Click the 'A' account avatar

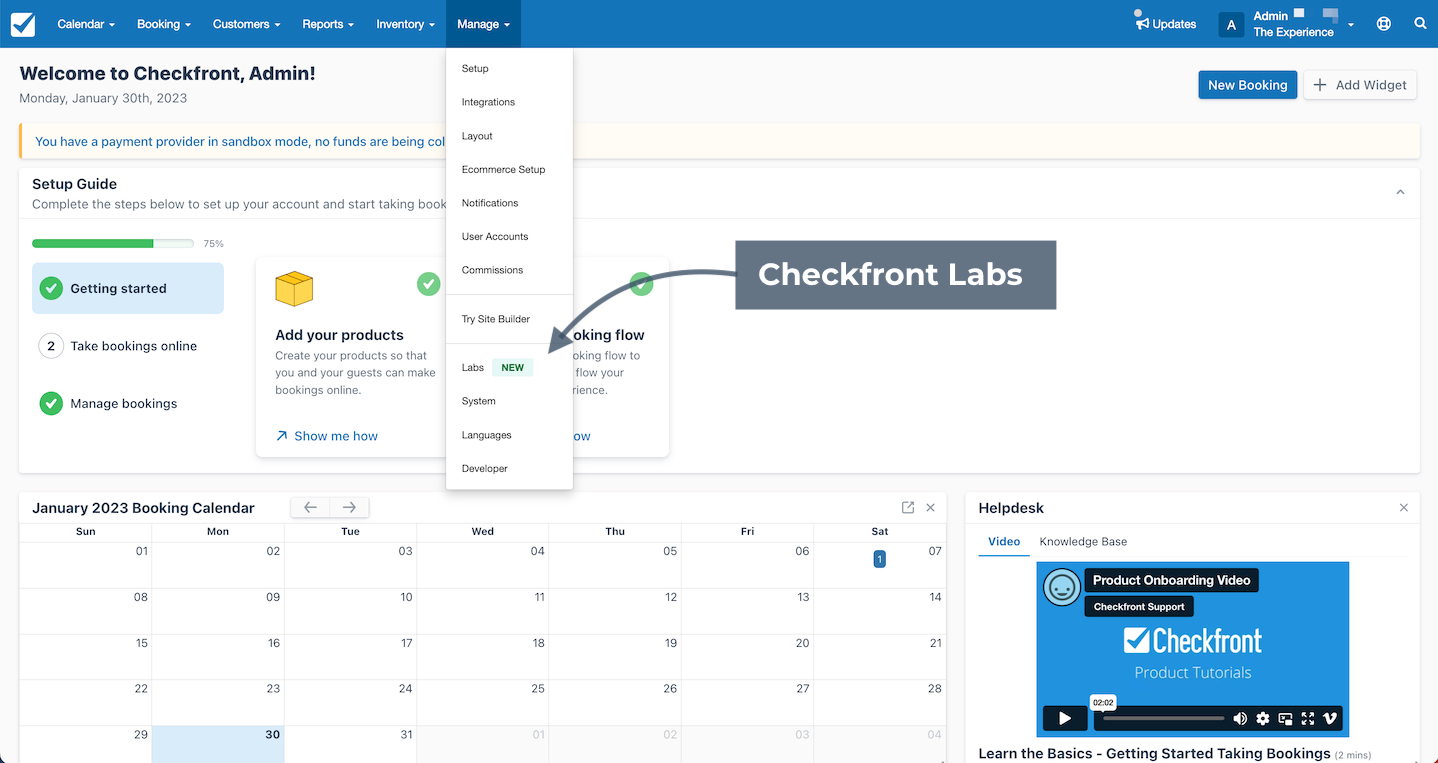tap(1231, 24)
